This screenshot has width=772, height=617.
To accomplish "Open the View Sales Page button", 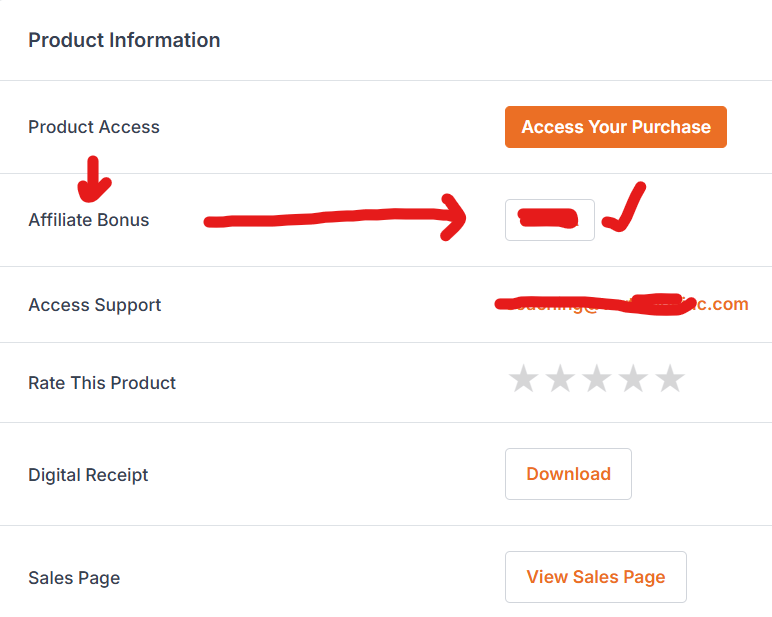I will coord(596,577).
